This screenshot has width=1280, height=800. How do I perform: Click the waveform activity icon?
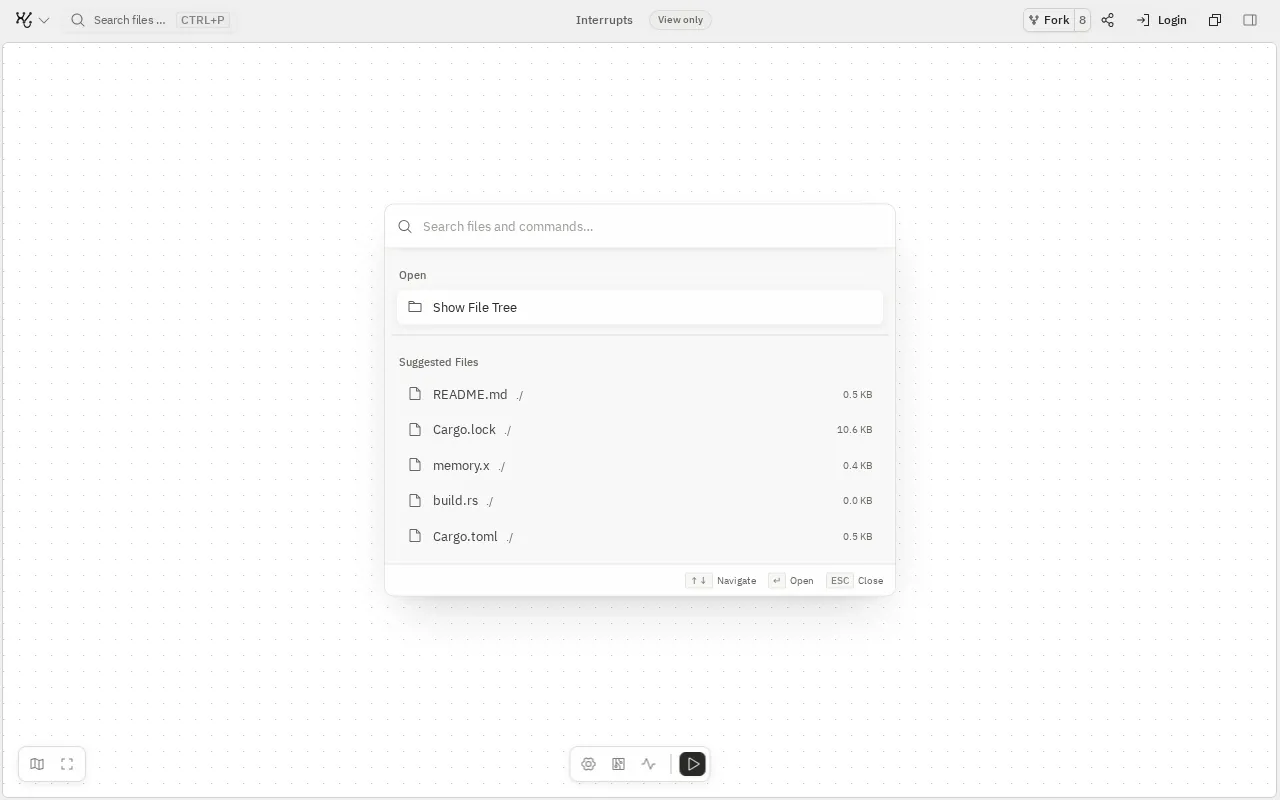coord(648,764)
